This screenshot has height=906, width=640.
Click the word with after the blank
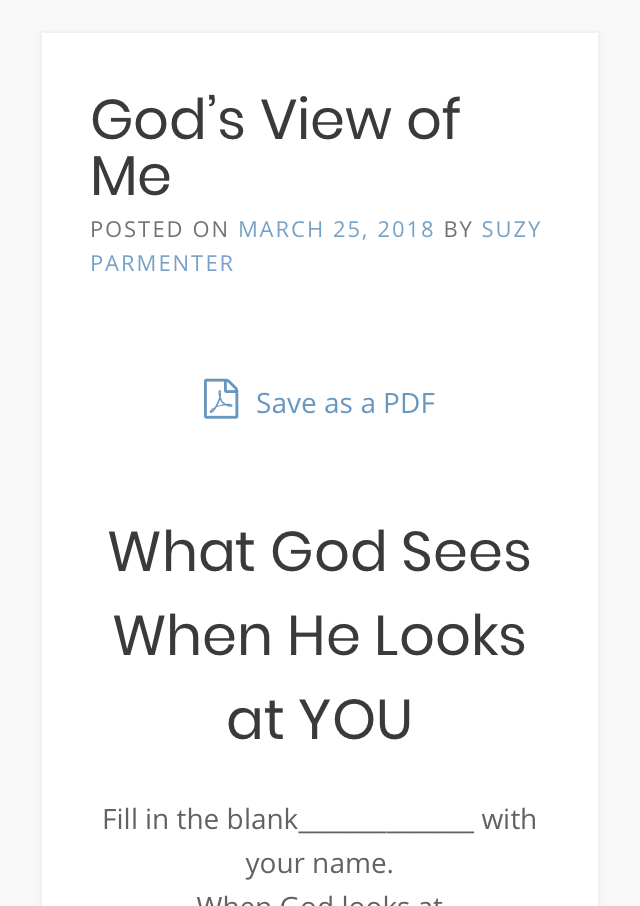509,819
